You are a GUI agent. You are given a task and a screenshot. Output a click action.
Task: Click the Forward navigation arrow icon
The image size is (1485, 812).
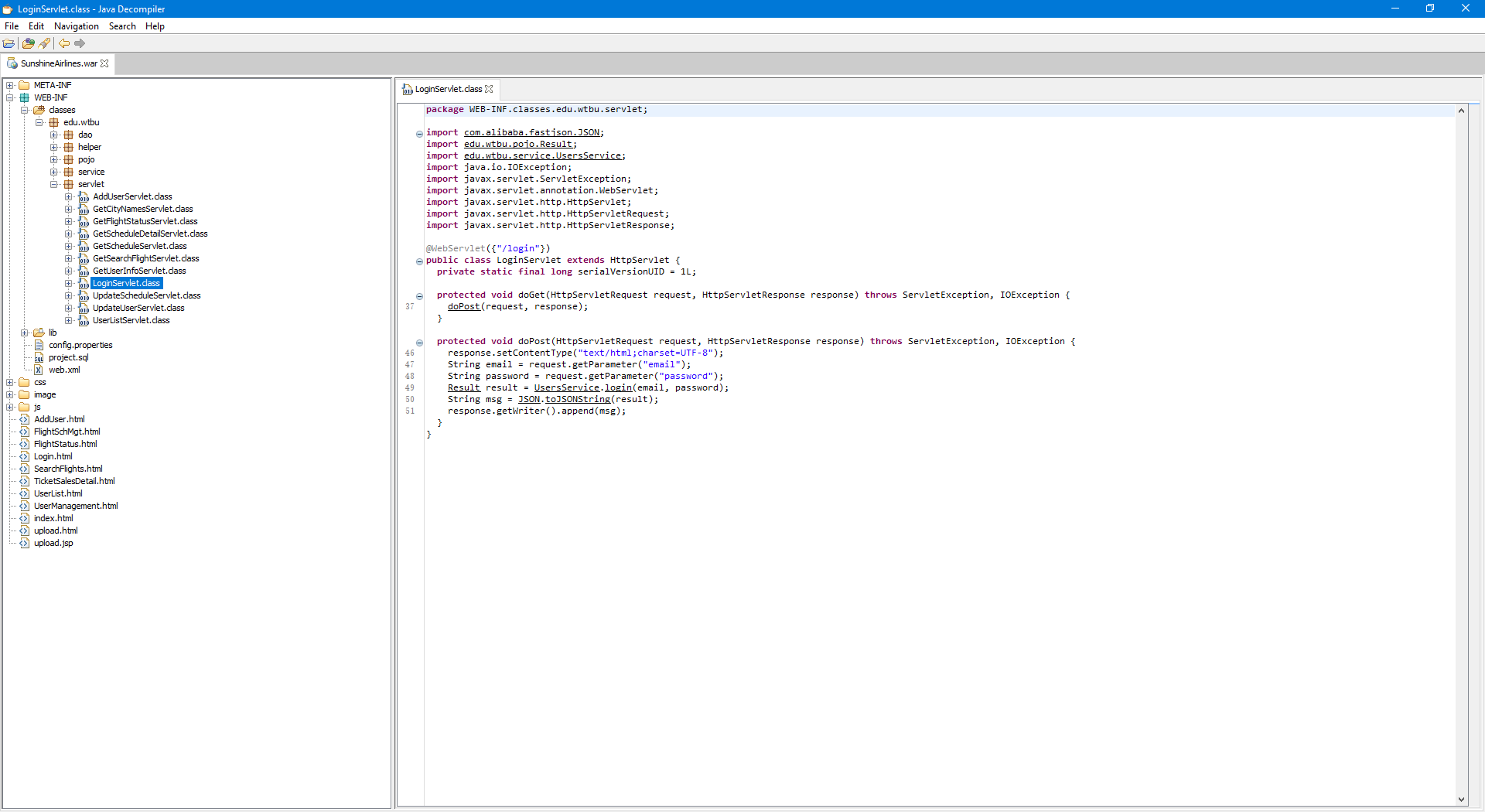point(80,43)
